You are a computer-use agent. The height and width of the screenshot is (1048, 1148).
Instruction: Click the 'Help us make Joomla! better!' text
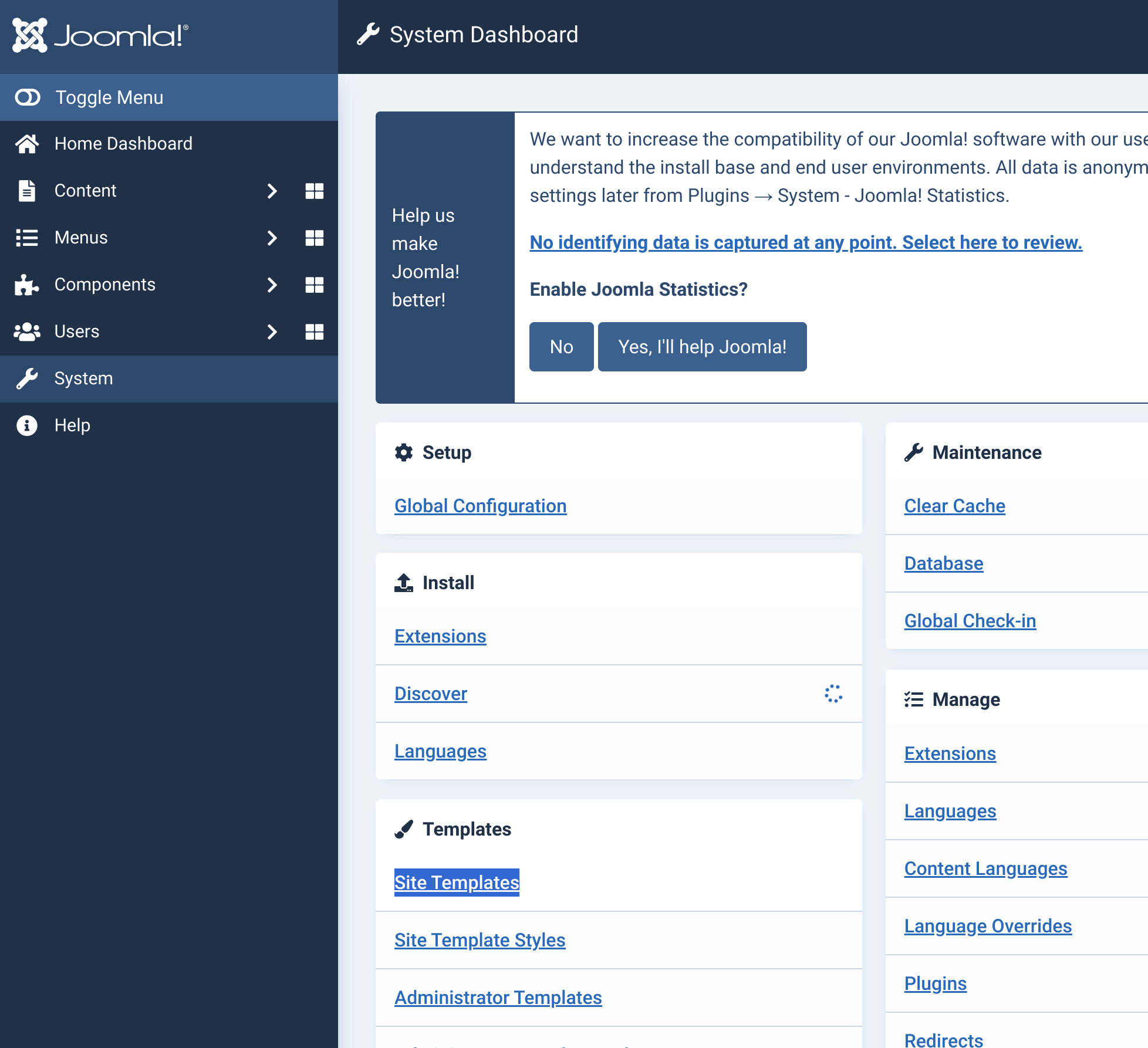click(426, 258)
